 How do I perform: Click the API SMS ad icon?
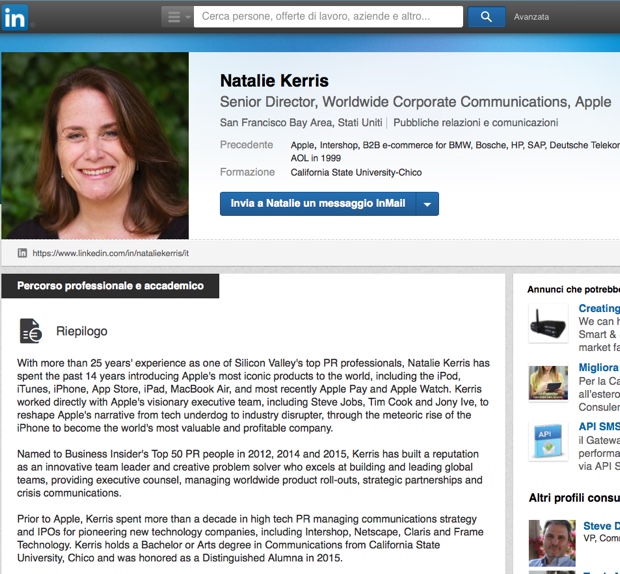(x=548, y=441)
